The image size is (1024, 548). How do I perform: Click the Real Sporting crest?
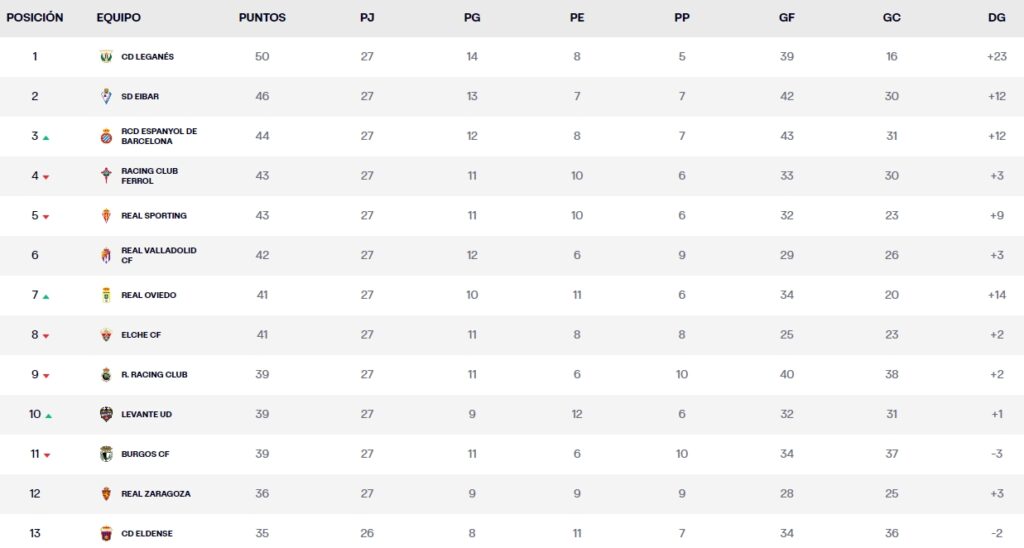click(107, 216)
